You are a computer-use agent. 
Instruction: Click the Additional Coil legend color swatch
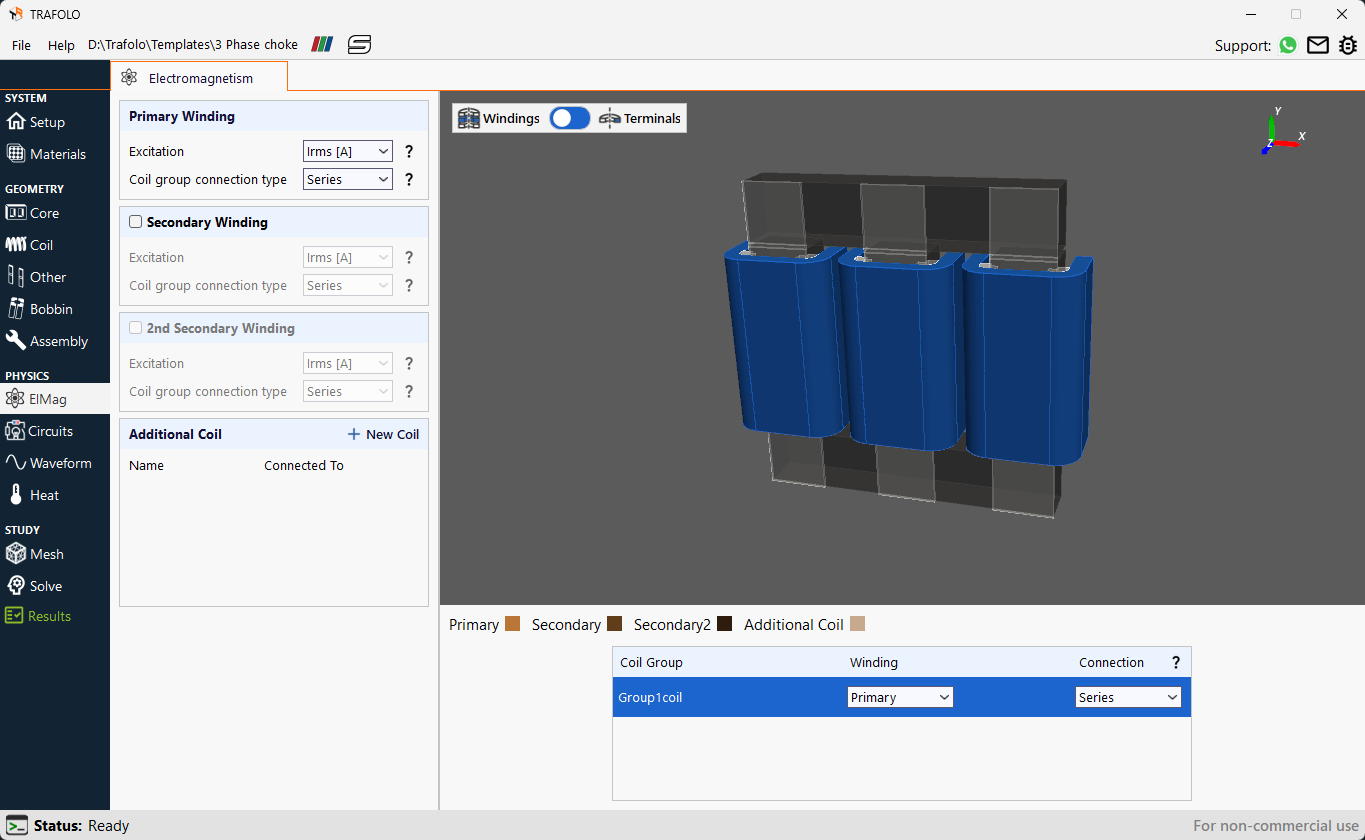[x=857, y=624]
